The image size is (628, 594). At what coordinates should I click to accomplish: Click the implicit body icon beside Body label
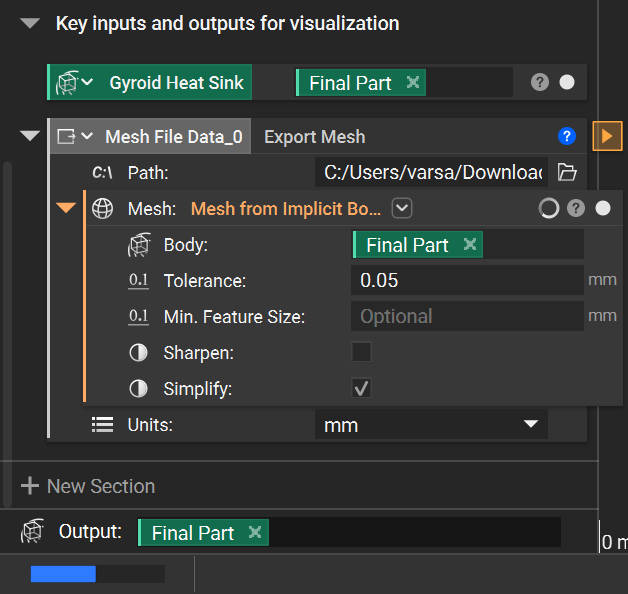pos(139,244)
